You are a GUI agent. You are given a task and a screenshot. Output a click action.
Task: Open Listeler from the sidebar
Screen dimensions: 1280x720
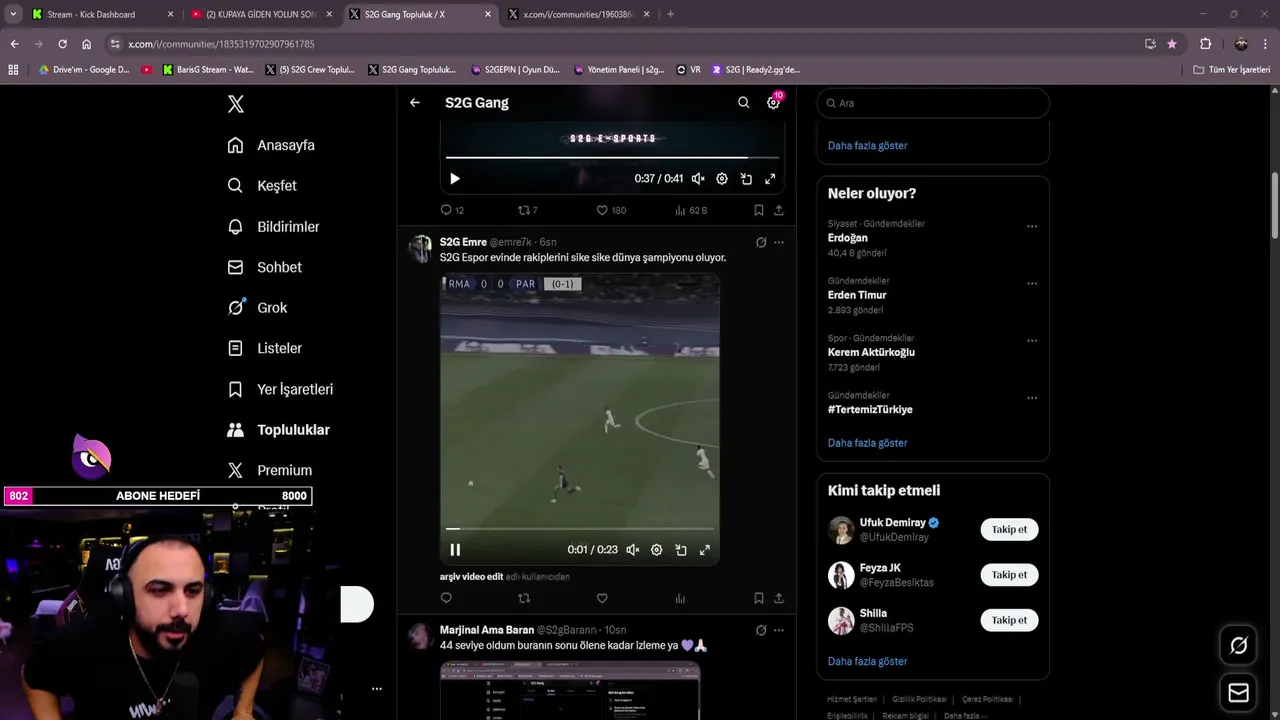(x=264, y=348)
